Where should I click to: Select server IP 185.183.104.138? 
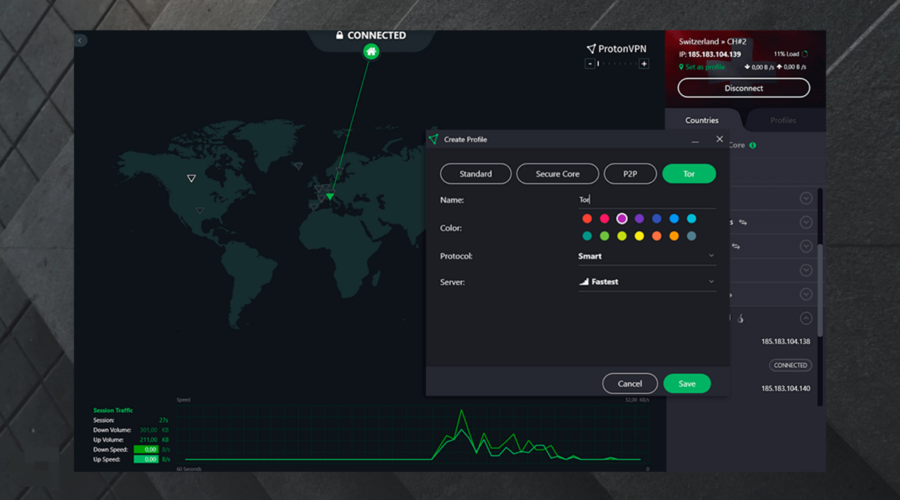point(785,342)
